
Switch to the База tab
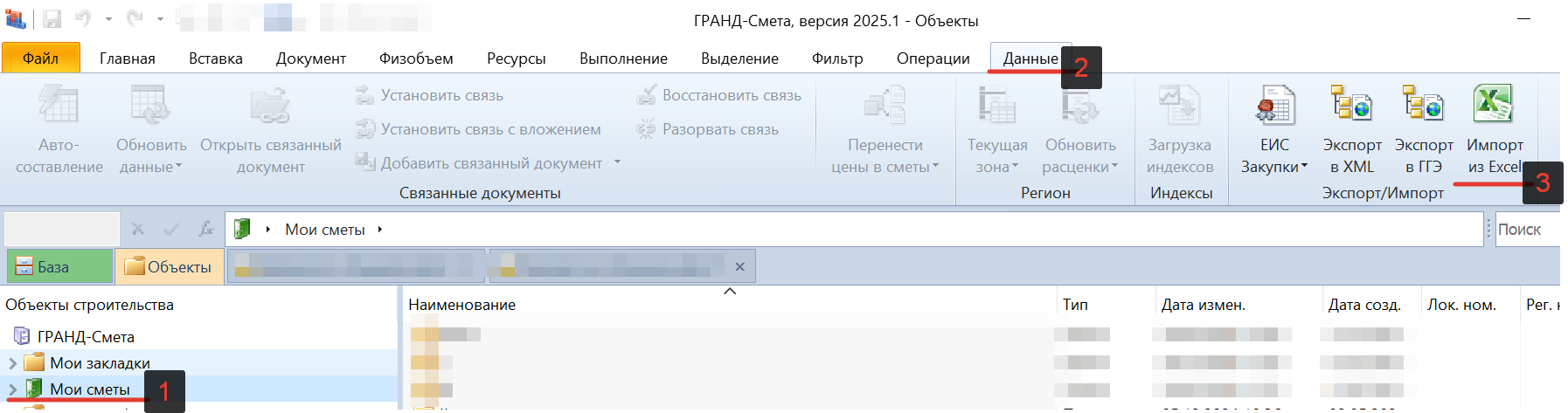(x=59, y=266)
